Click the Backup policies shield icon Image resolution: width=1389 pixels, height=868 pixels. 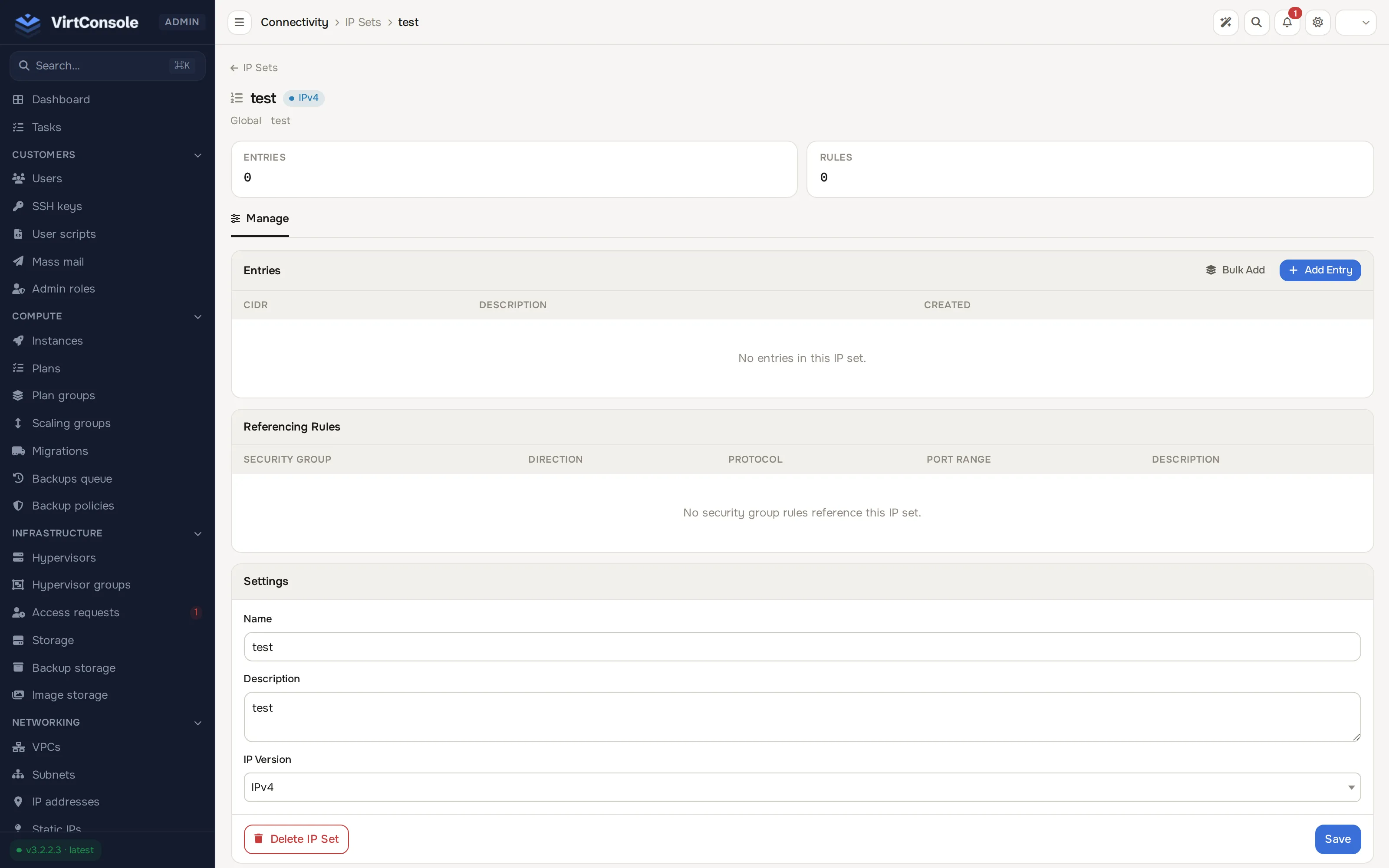click(18, 506)
